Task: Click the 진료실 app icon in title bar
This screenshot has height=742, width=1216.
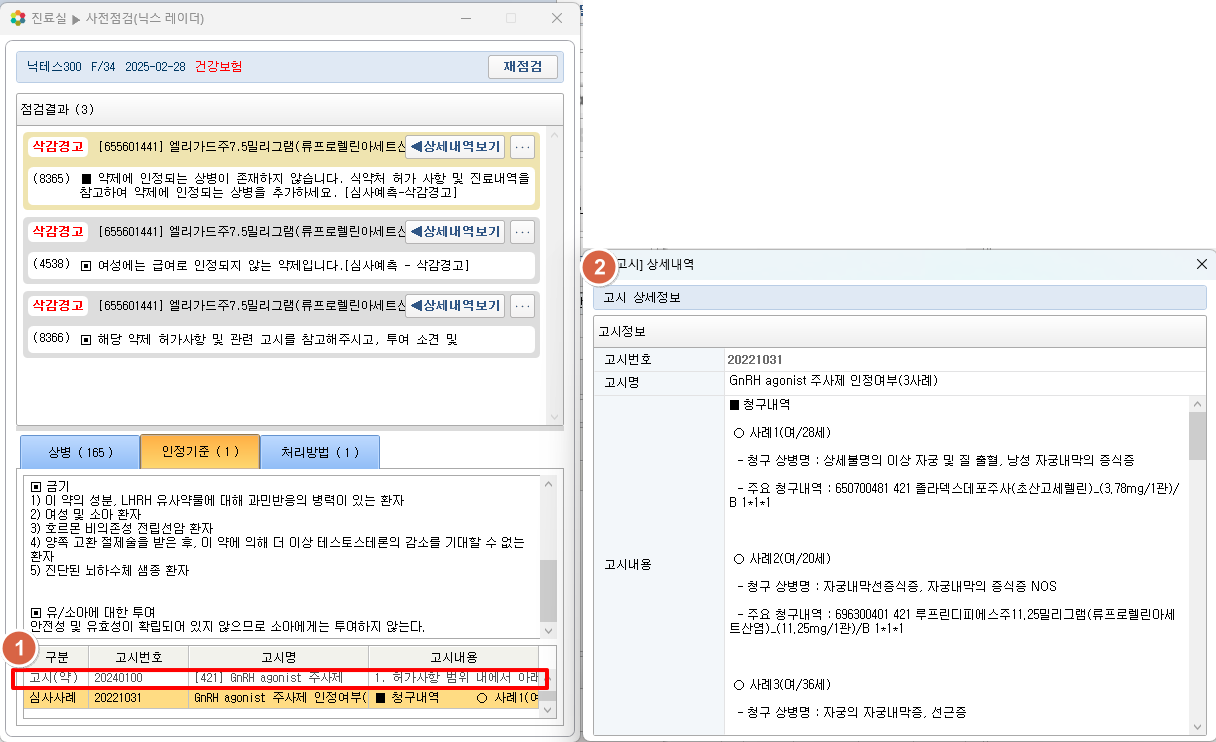Action: click(x=18, y=18)
